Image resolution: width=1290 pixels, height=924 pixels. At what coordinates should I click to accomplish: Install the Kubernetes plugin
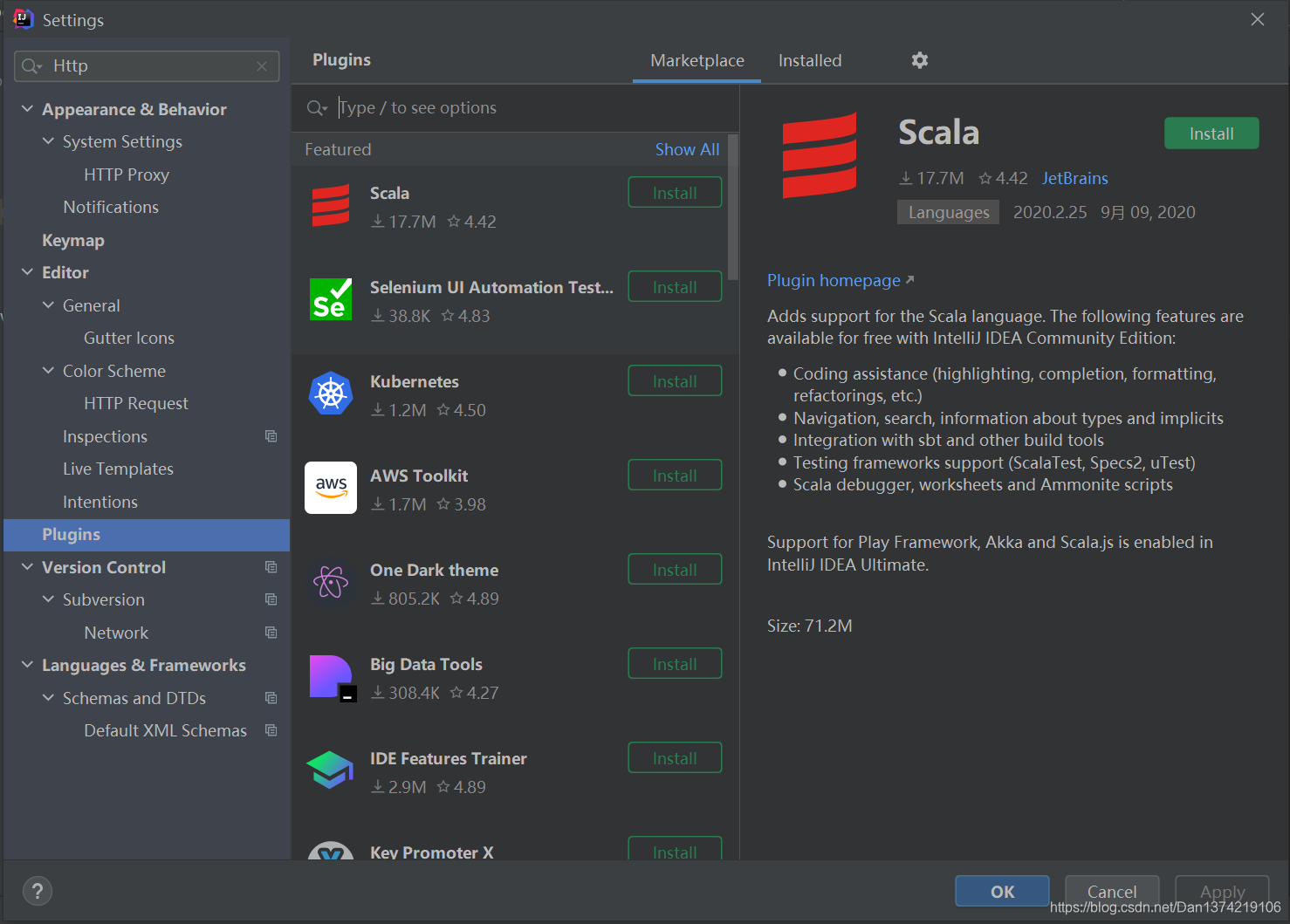click(x=675, y=381)
